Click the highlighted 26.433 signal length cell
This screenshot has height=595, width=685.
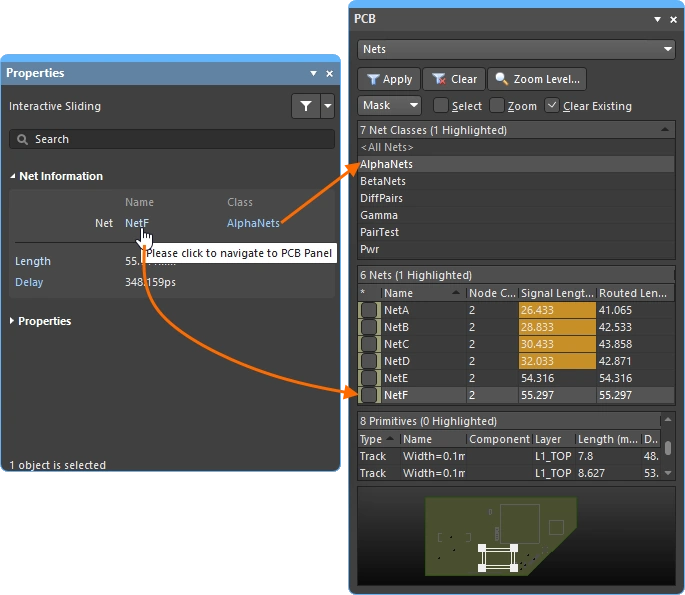point(557,310)
